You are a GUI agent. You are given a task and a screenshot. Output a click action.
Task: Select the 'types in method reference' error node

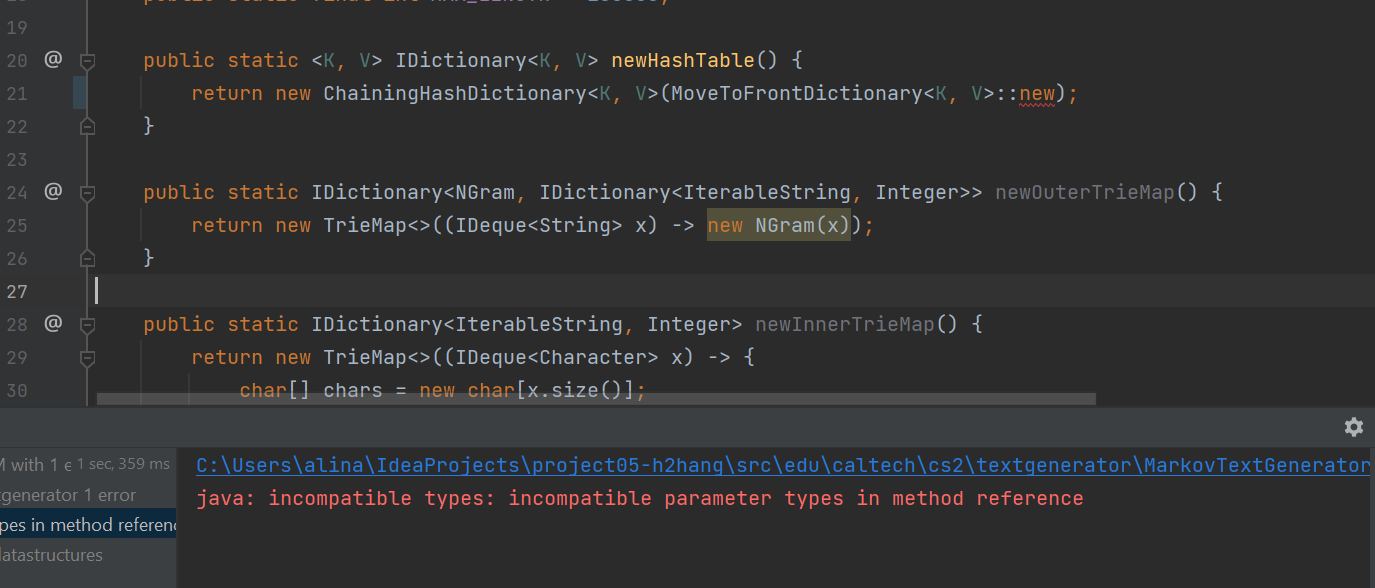(x=88, y=525)
